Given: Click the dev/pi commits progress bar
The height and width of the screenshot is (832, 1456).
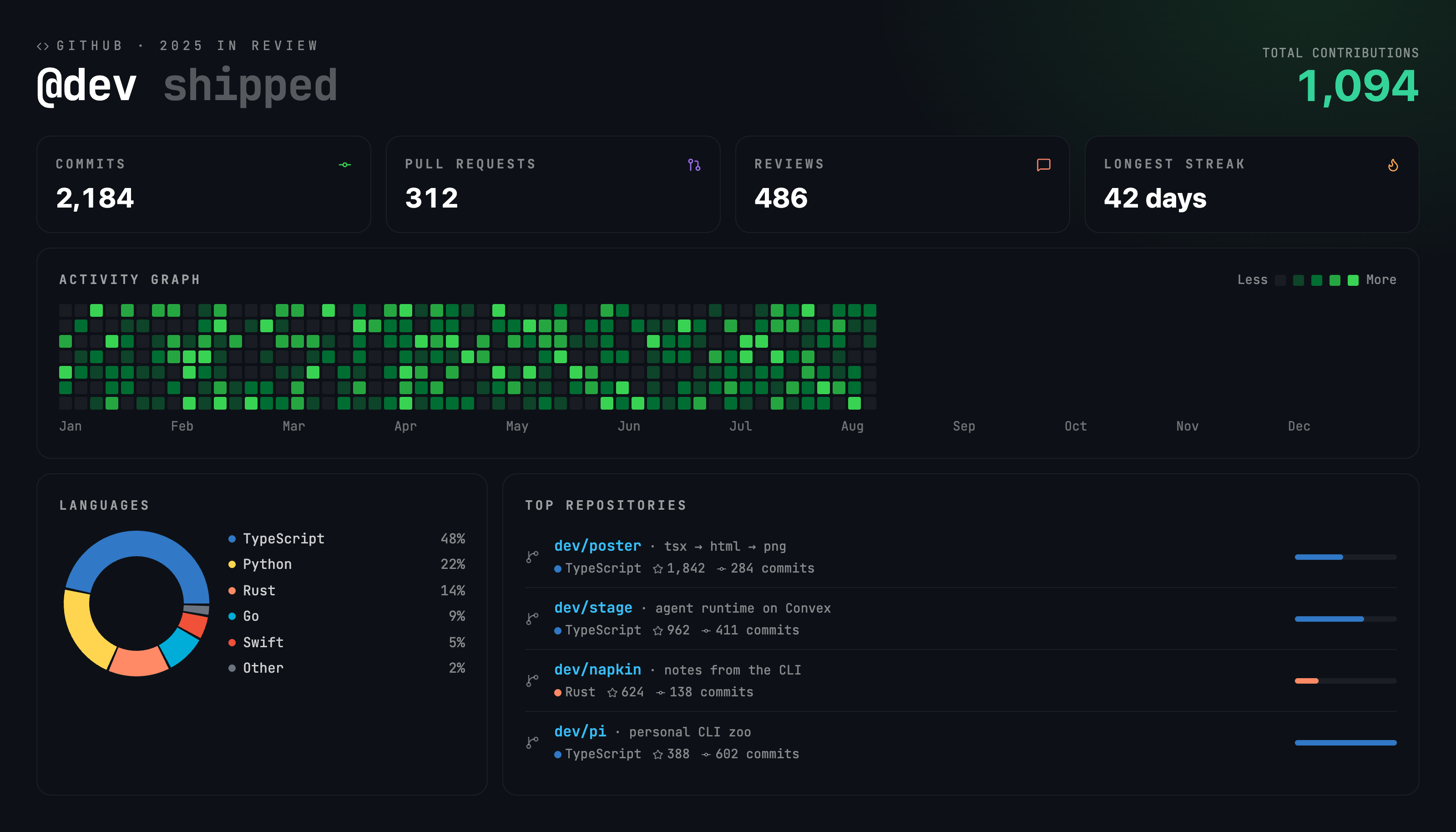Looking at the screenshot, I should click(x=1345, y=742).
